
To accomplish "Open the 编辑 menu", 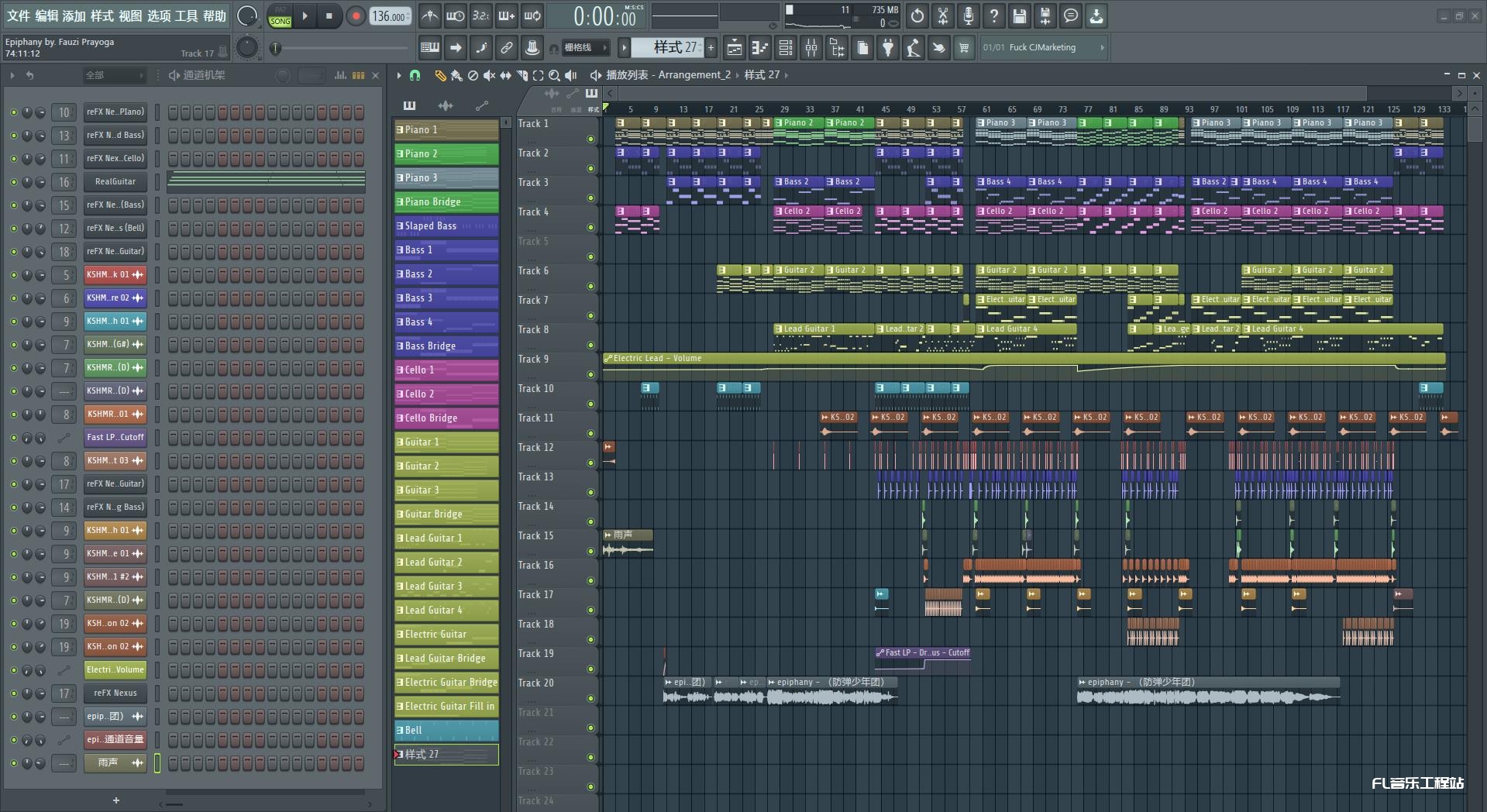I will tap(46, 15).
